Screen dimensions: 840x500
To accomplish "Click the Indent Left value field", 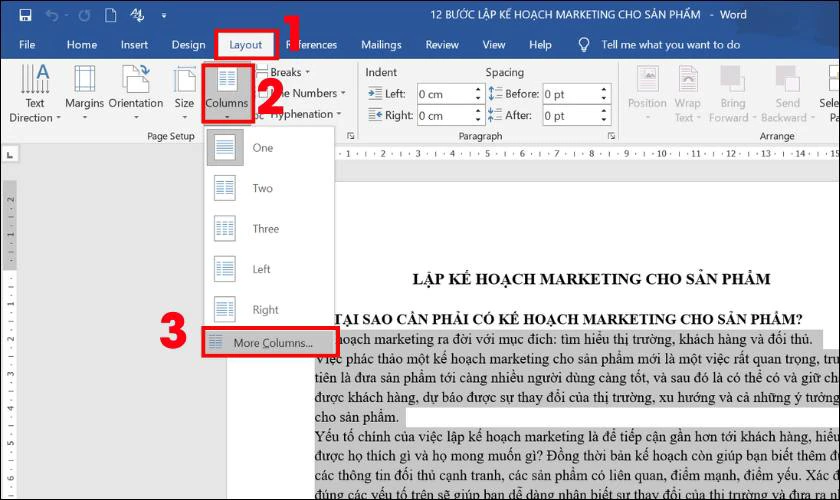I will click(445, 94).
